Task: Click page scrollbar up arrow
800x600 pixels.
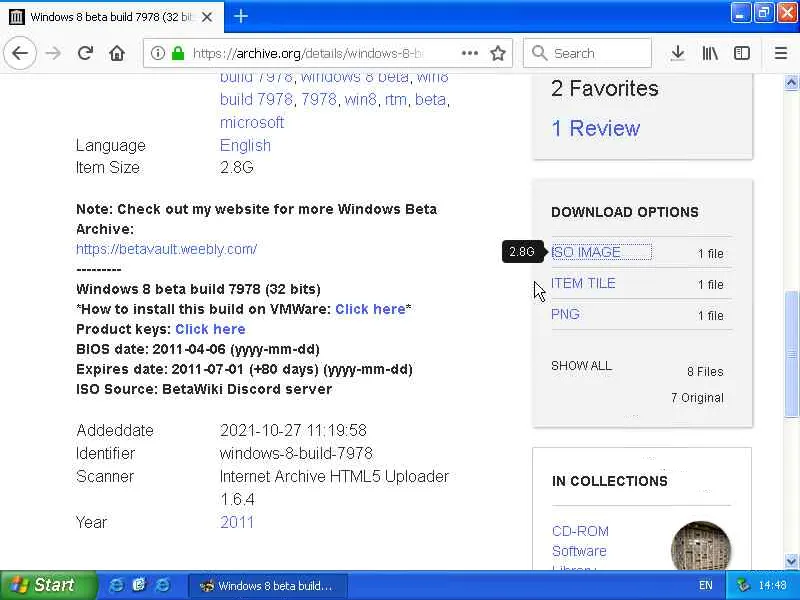Action: pyautogui.click(x=791, y=82)
